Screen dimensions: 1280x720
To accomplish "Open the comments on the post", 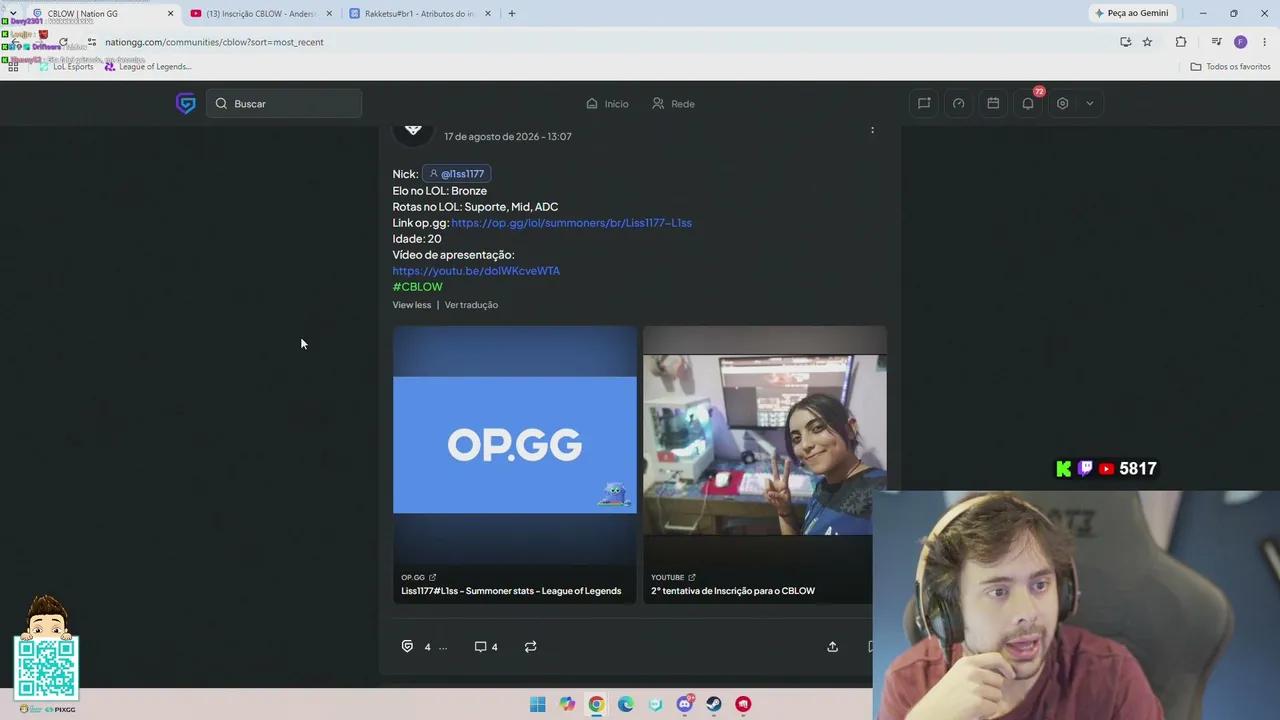I will [486, 647].
